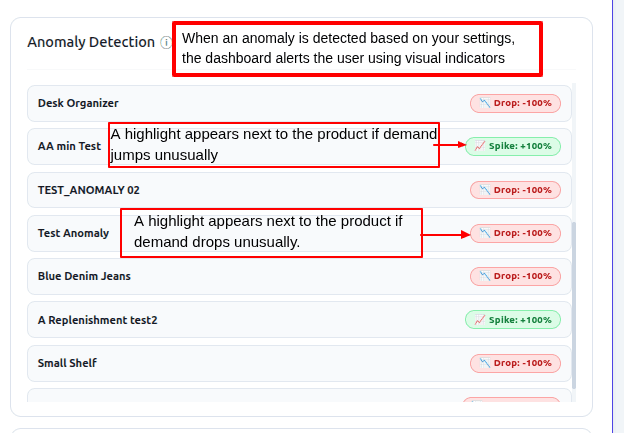Image resolution: width=624 pixels, height=433 pixels.
Task: Click the chart-down icon in Desk Organizer badge
Action: coord(485,103)
